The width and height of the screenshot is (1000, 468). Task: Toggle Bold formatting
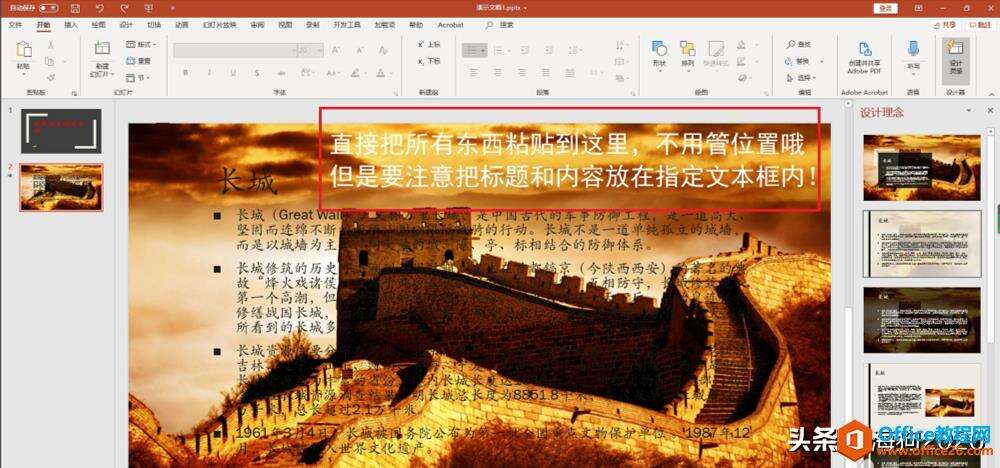point(186,73)
